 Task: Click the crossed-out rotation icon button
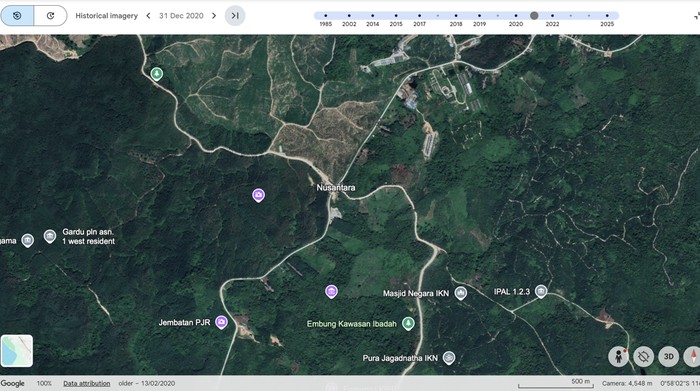pos(643,356)
